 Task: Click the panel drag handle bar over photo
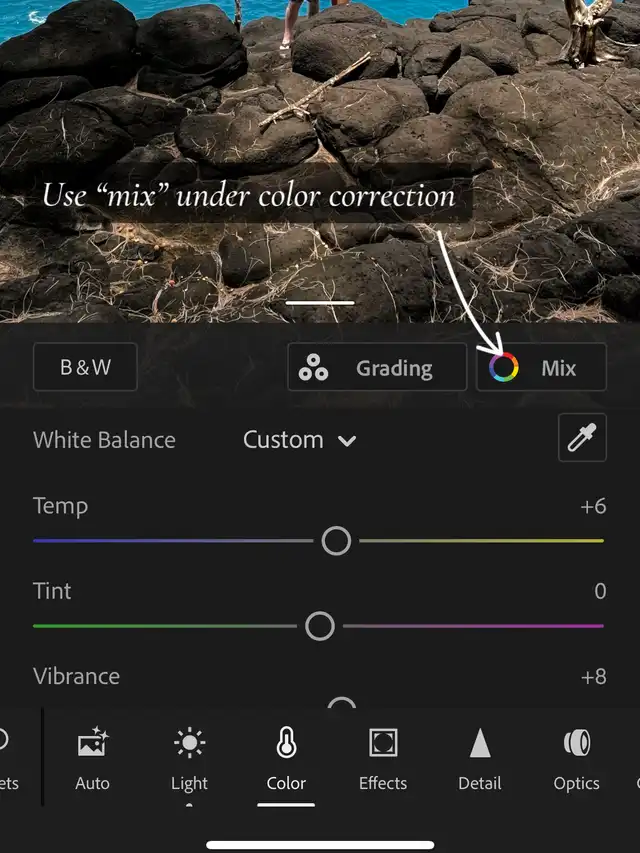pos(320,302)
